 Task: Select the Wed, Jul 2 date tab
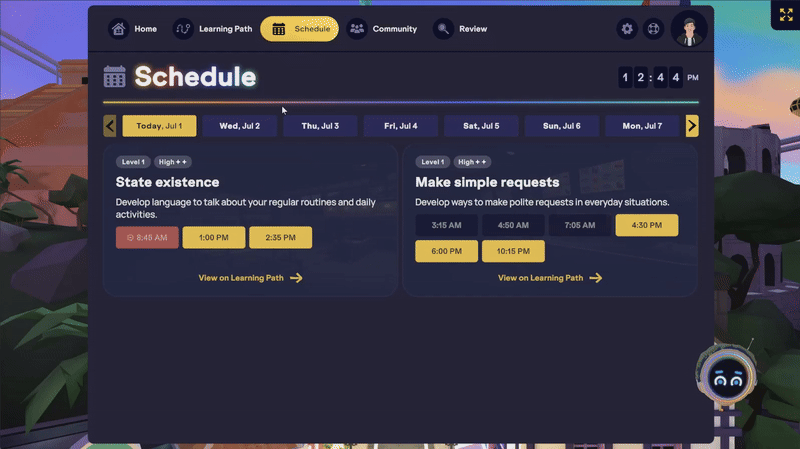240,126
